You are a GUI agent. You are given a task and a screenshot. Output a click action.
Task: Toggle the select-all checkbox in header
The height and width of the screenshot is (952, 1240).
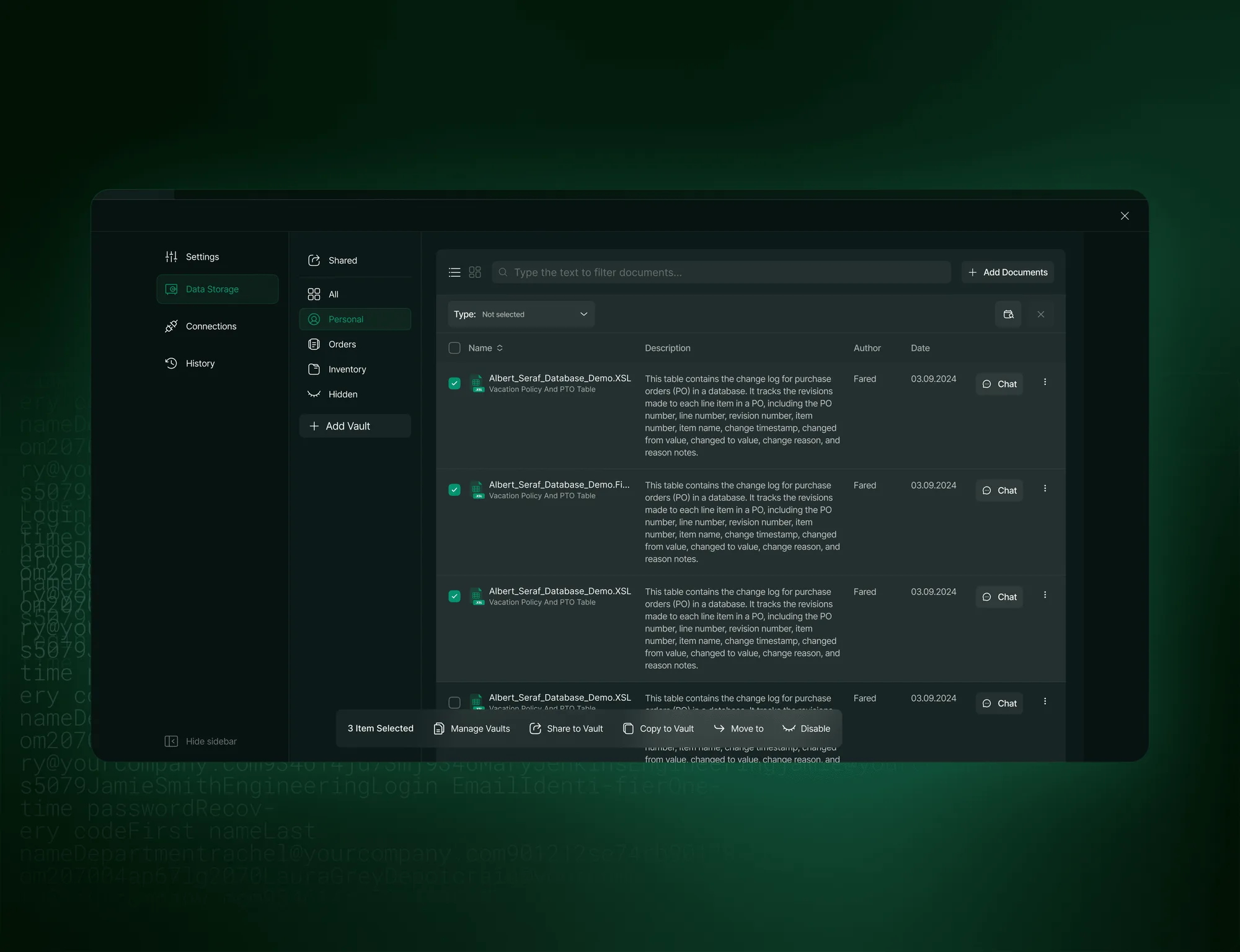click(x=454, y=348)
